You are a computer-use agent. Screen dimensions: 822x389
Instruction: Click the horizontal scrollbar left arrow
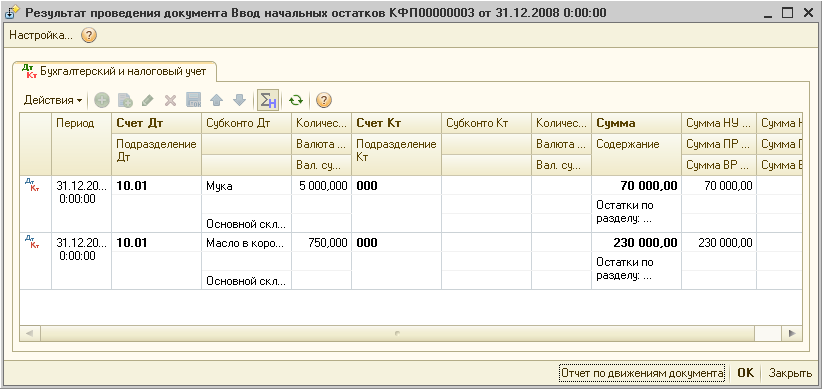point(29,333)
